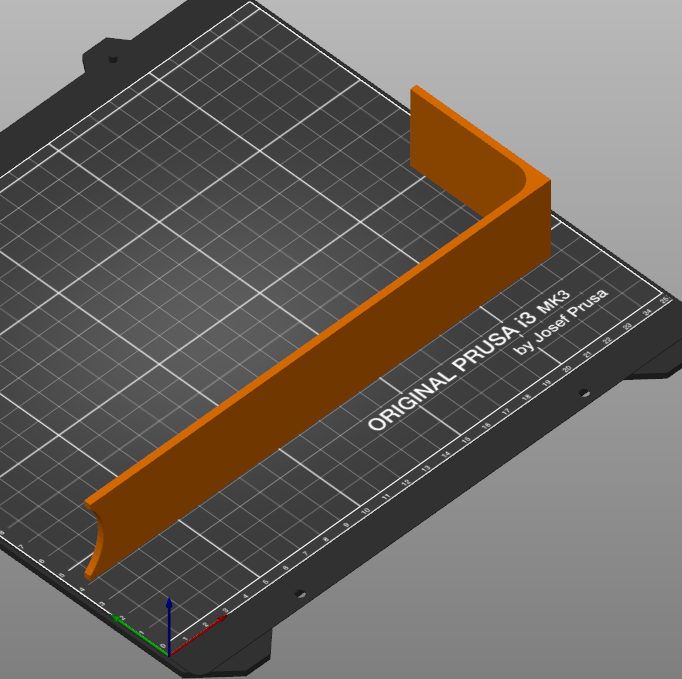Click the 'by Josef Prusa' text on bed
Image resolution: width=682 pixels, height=679 pixels.
pyautogui.click(x=561, y=322)
